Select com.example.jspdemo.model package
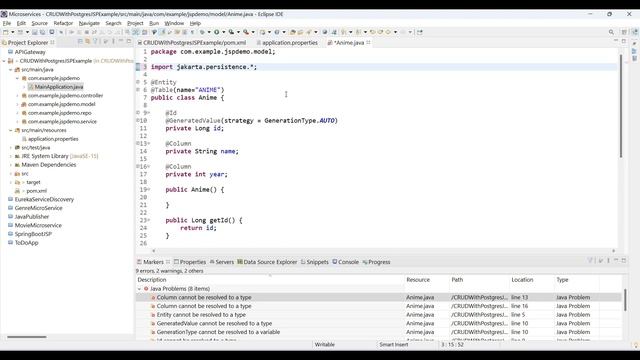 (x=62, y=104)
